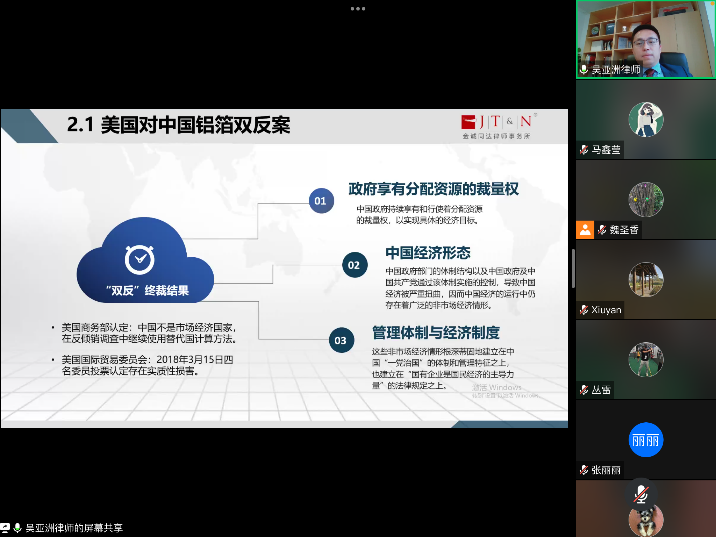Click 张丽丽's muted microphone icon

584,470
